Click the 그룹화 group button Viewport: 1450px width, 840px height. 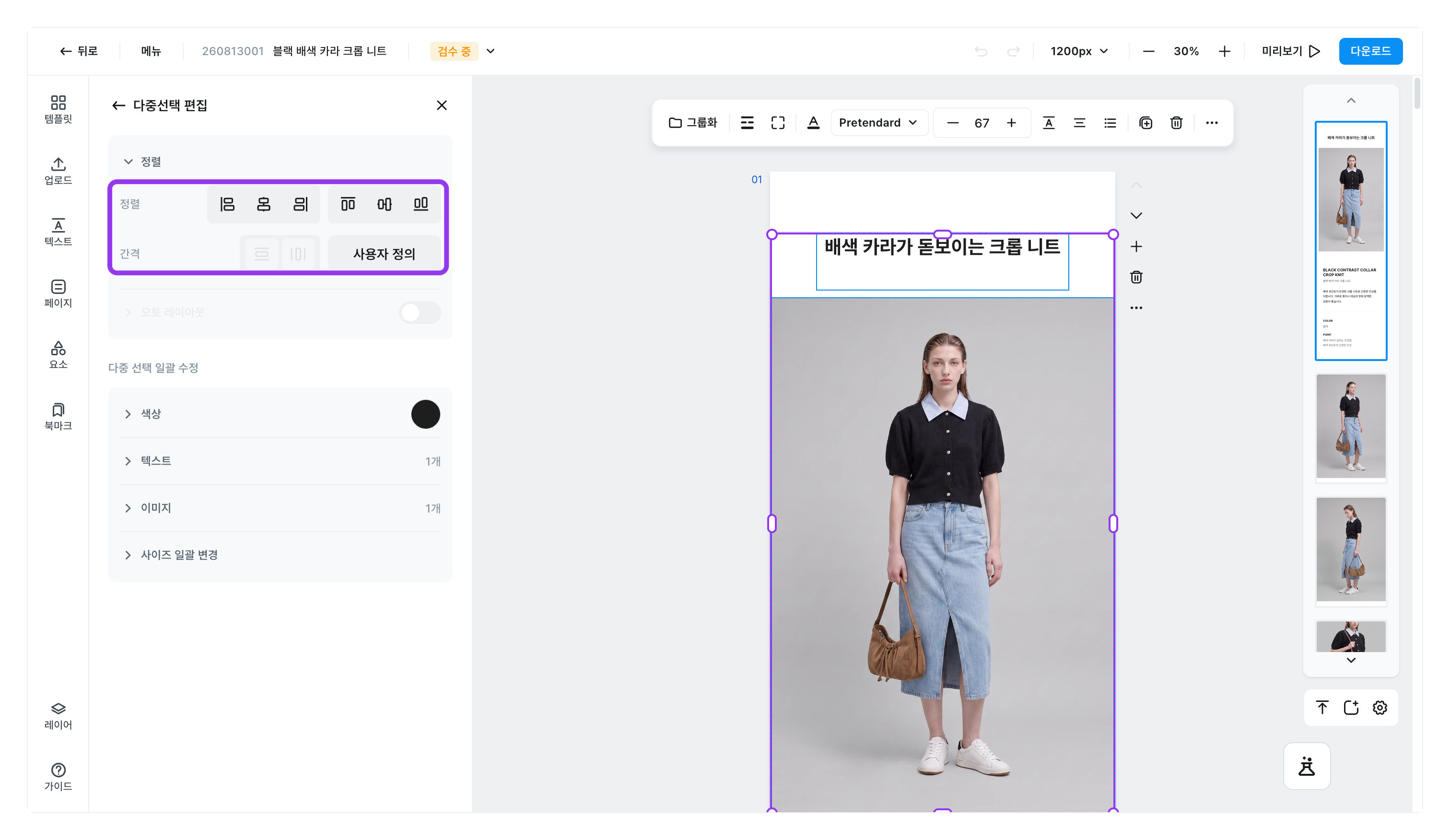(x=693, y=123)
